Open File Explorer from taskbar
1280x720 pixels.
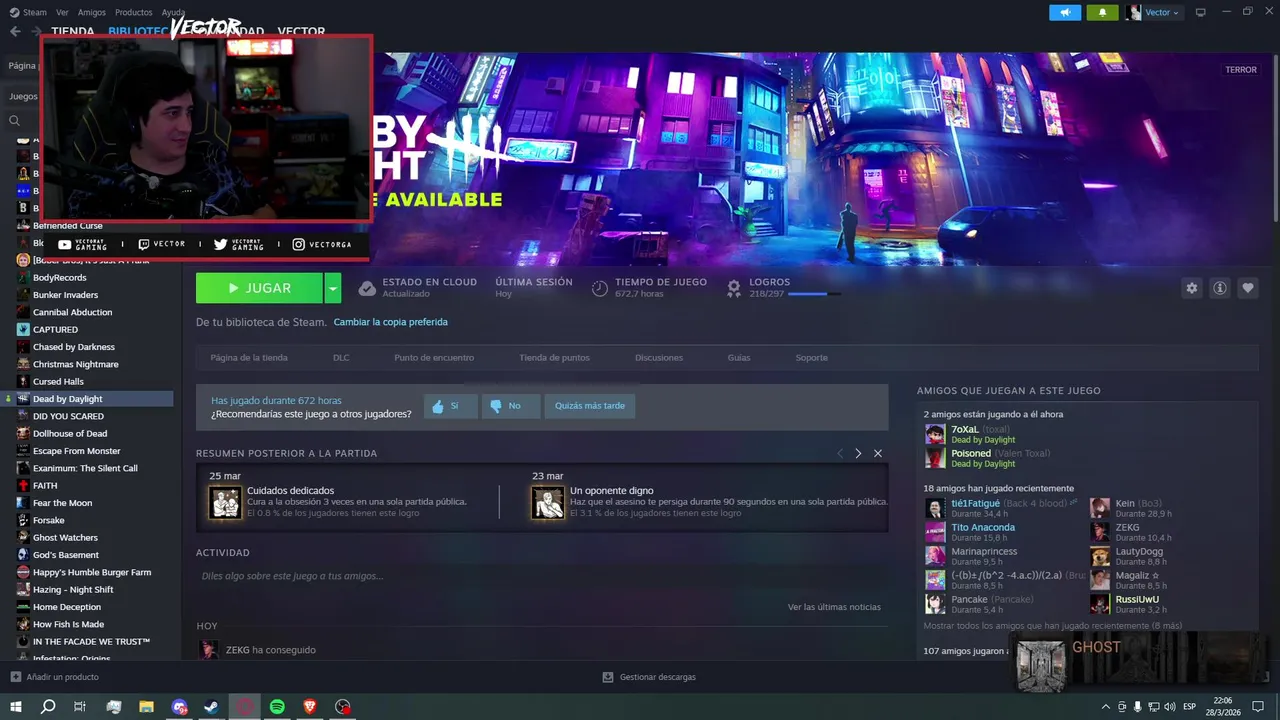tap(146, 707)
